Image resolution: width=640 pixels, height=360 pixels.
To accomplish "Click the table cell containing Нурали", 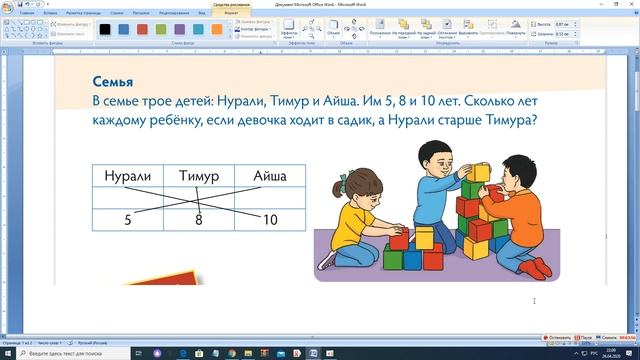I will click(x=128, y=176).
